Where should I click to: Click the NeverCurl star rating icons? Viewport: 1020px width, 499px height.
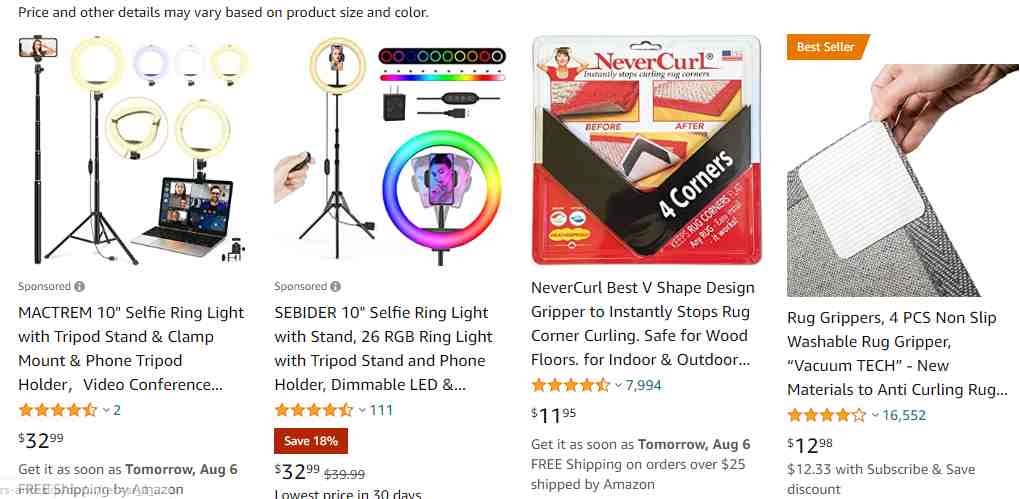pos(570,385)
